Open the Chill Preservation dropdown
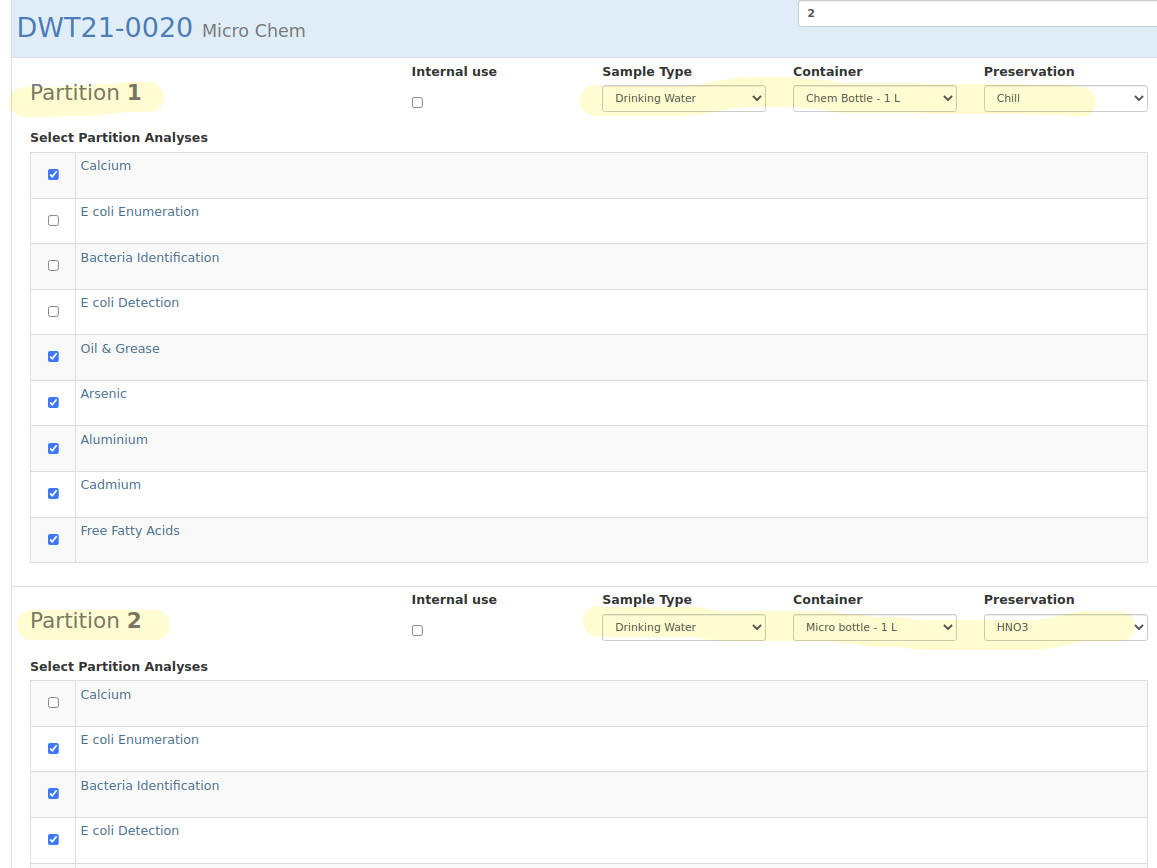 pyautogui.click(x=1065, y=98)
